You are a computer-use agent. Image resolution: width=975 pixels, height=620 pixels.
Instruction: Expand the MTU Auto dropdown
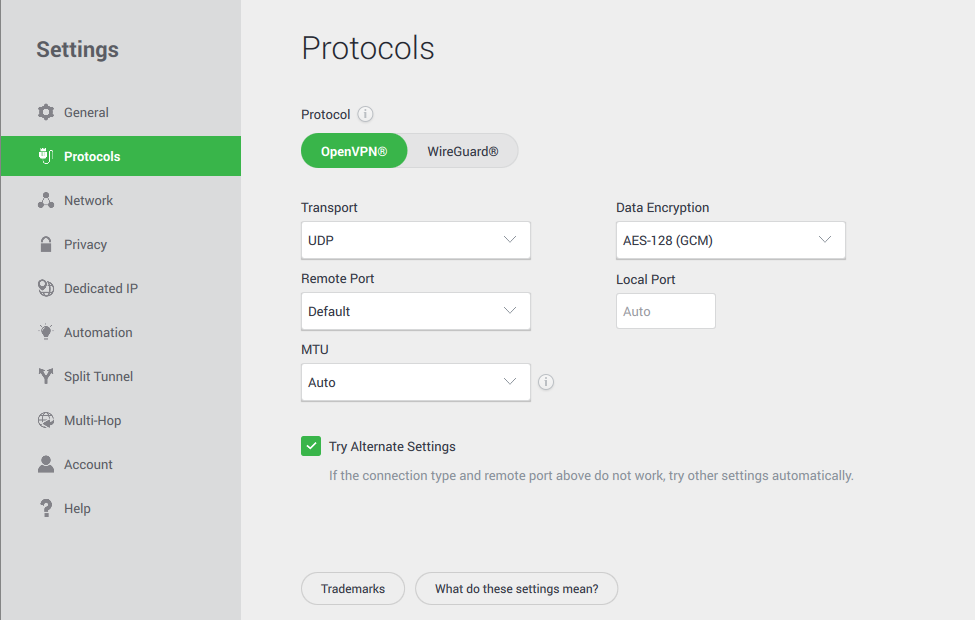tap(415, 382)
